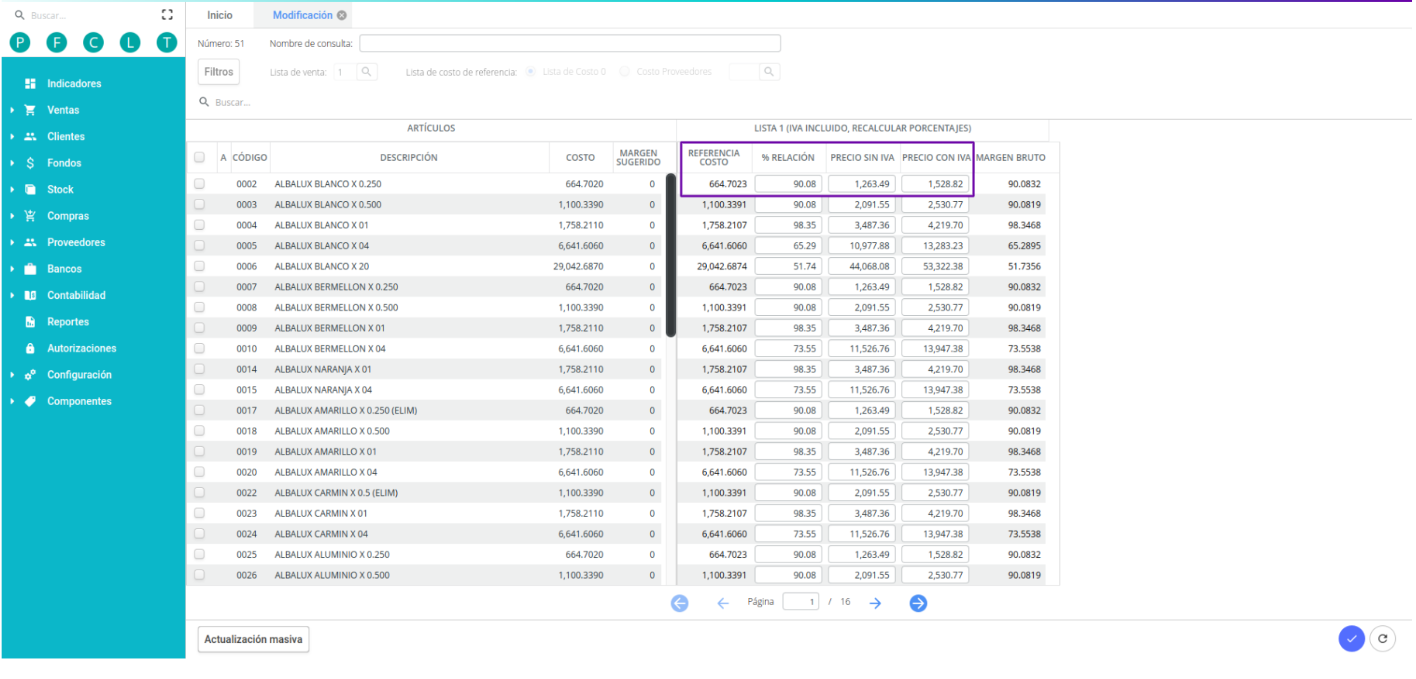1416x679 pixels.
Task: Click search icon beside Lista de venta
Action: tap(367, 72)
